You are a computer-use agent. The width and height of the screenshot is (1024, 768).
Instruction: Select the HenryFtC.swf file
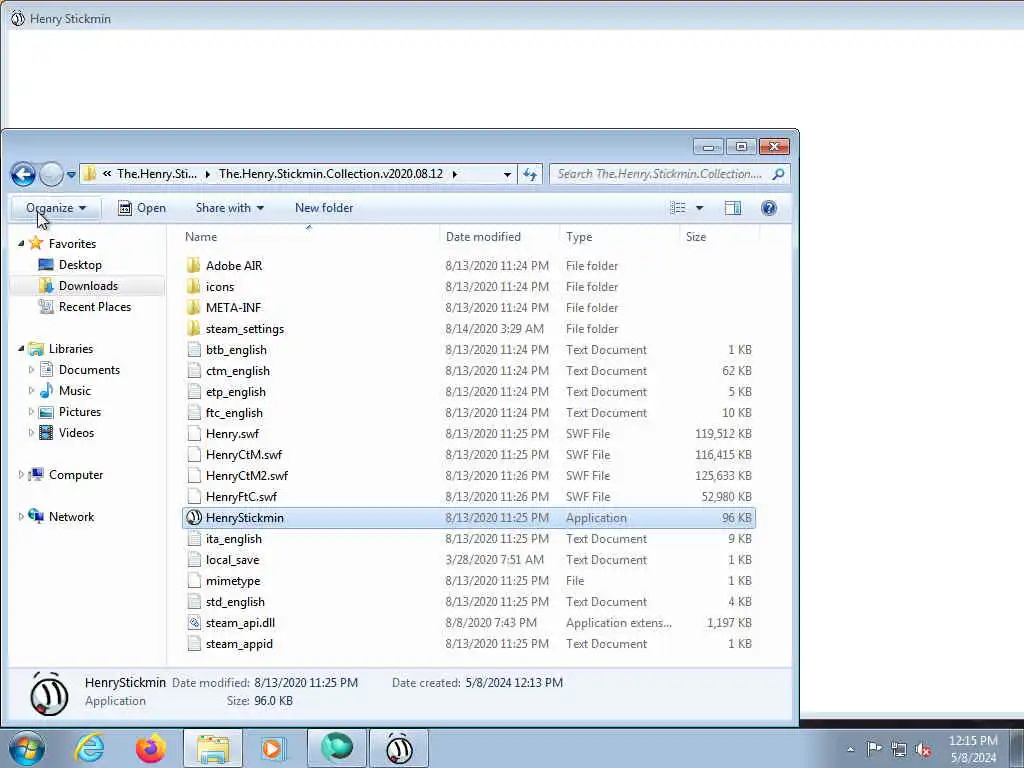(241, 496)
